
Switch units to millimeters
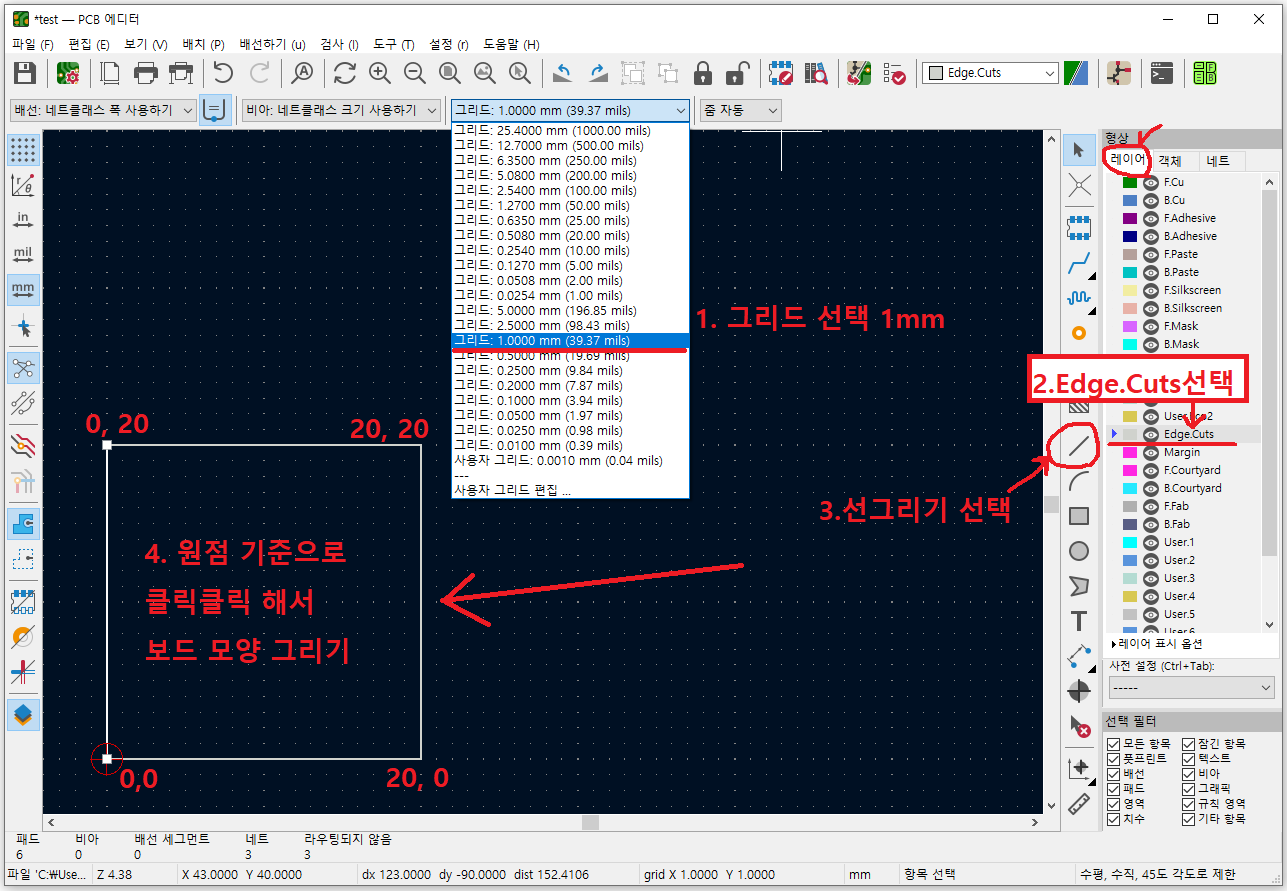coord(23,290)
